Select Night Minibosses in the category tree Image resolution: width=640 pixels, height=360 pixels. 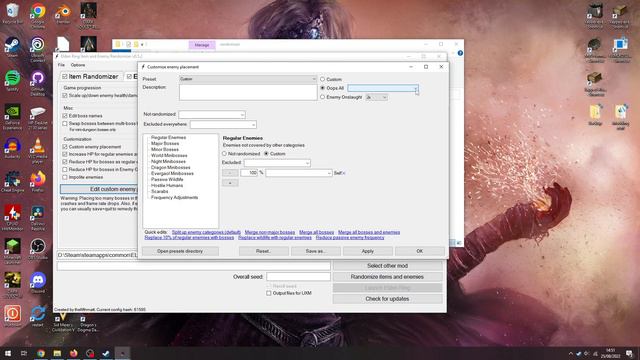click(x=168, y=161)
